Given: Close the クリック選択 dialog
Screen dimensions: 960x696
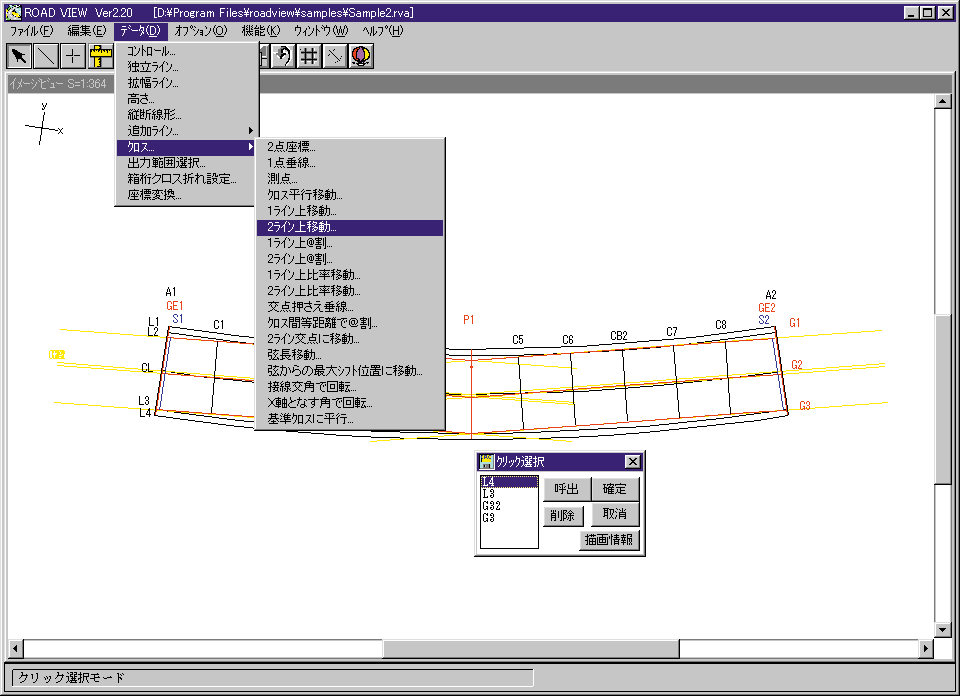Looking at the screenshot, I should [632, 462].
